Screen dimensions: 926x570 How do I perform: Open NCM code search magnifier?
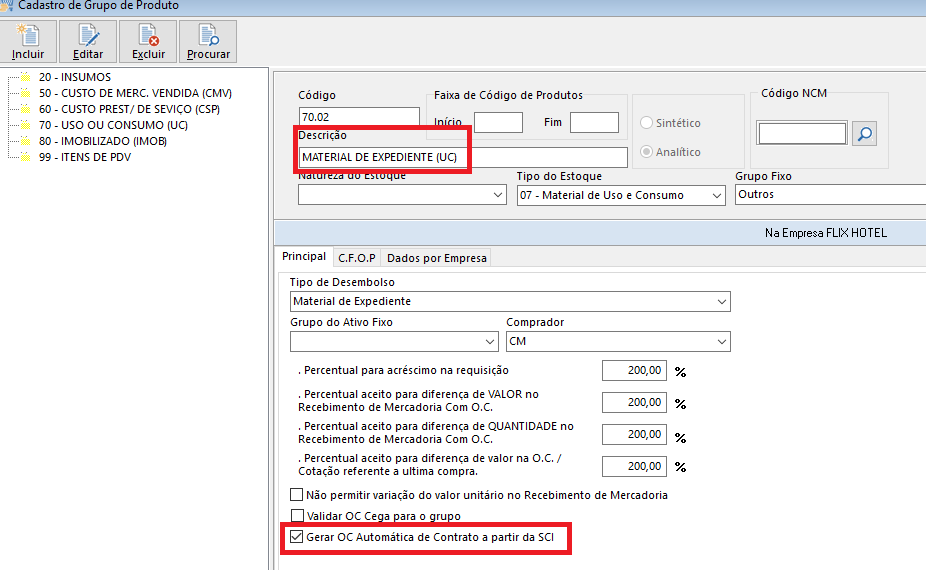tap(865, 133)
